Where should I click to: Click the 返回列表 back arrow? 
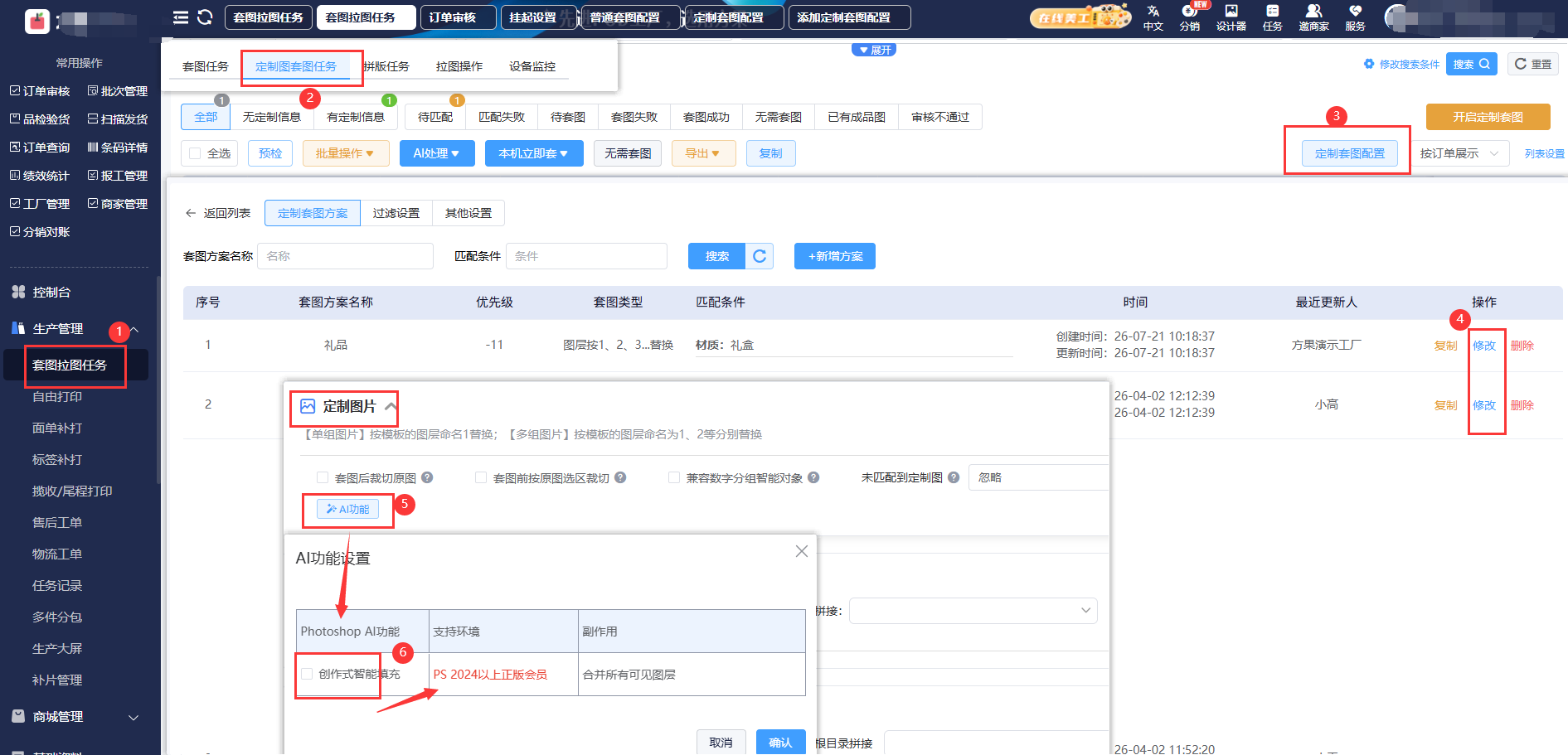(x=191, y=213)
